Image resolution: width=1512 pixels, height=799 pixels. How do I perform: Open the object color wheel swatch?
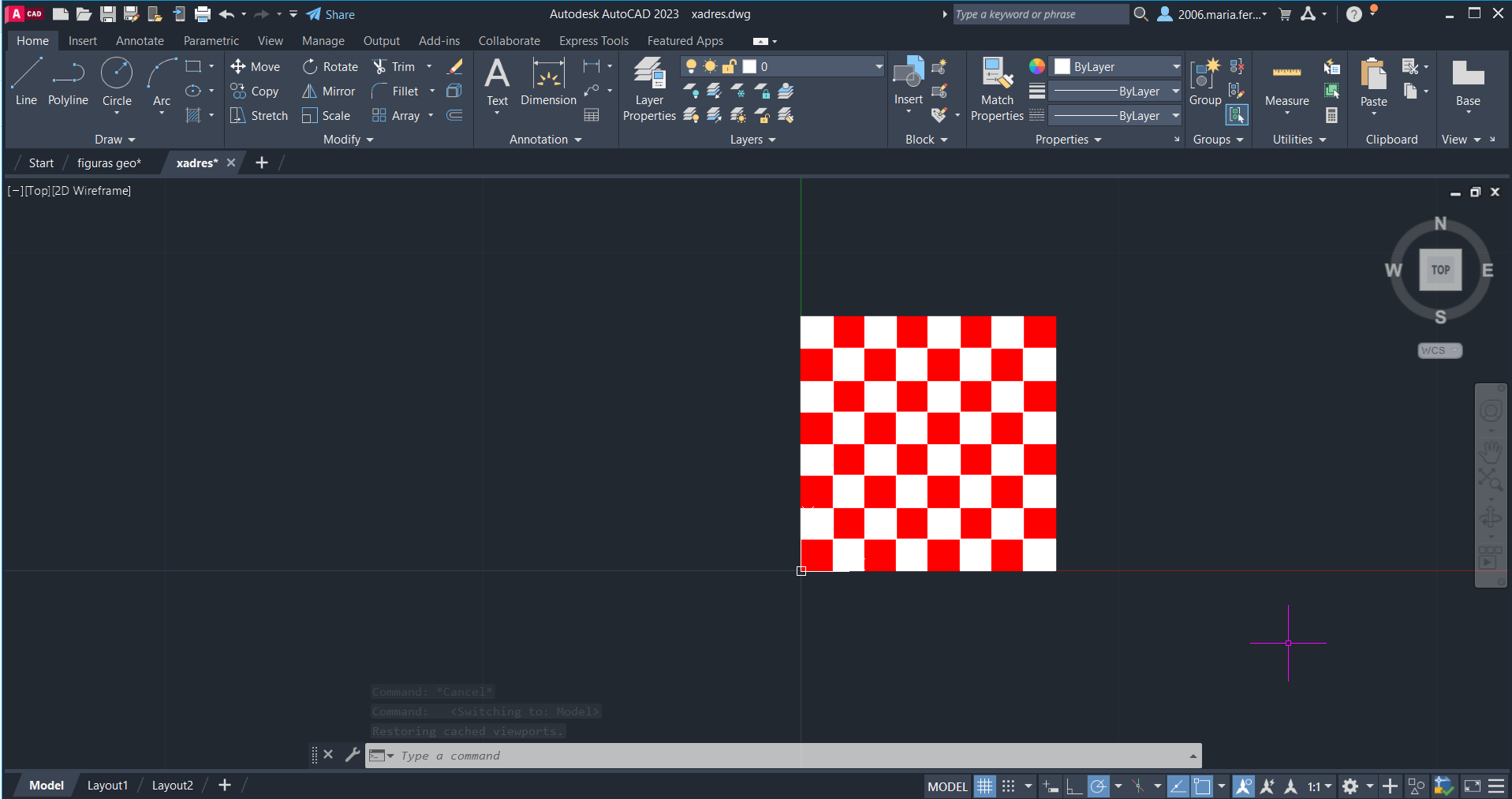(x=1036, y=66)
